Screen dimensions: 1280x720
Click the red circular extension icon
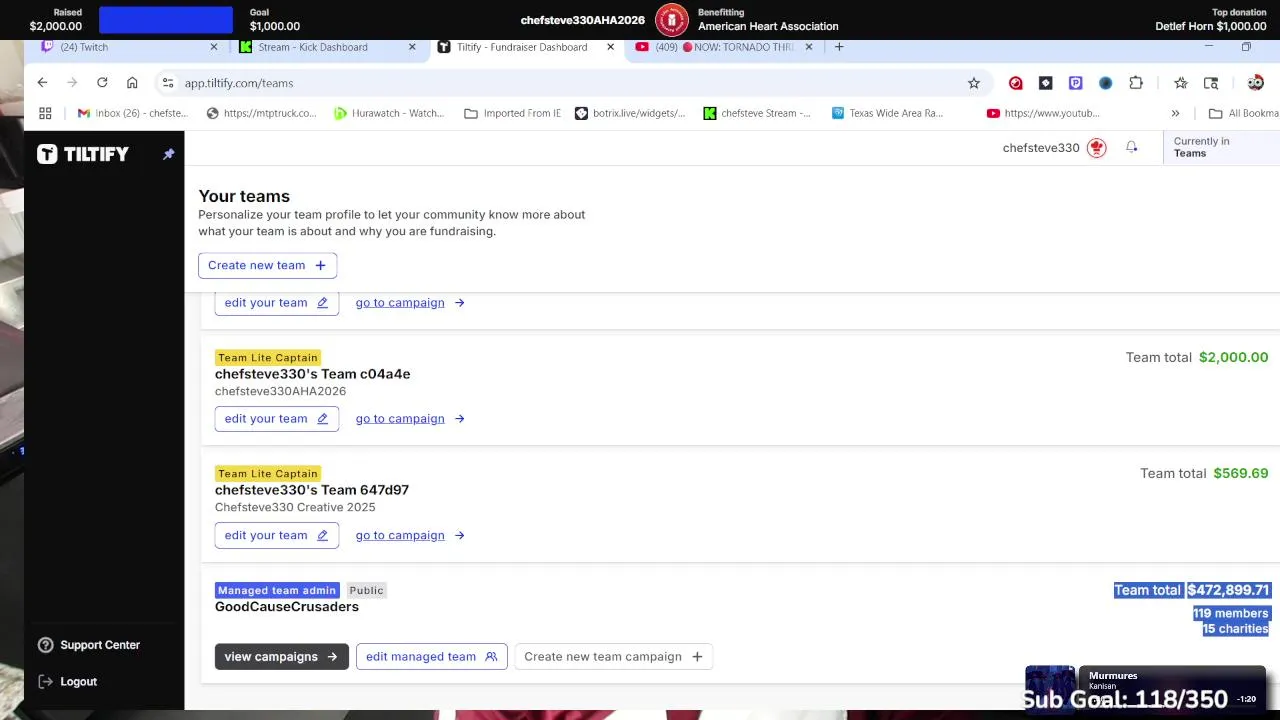[x=1016, y=83]
